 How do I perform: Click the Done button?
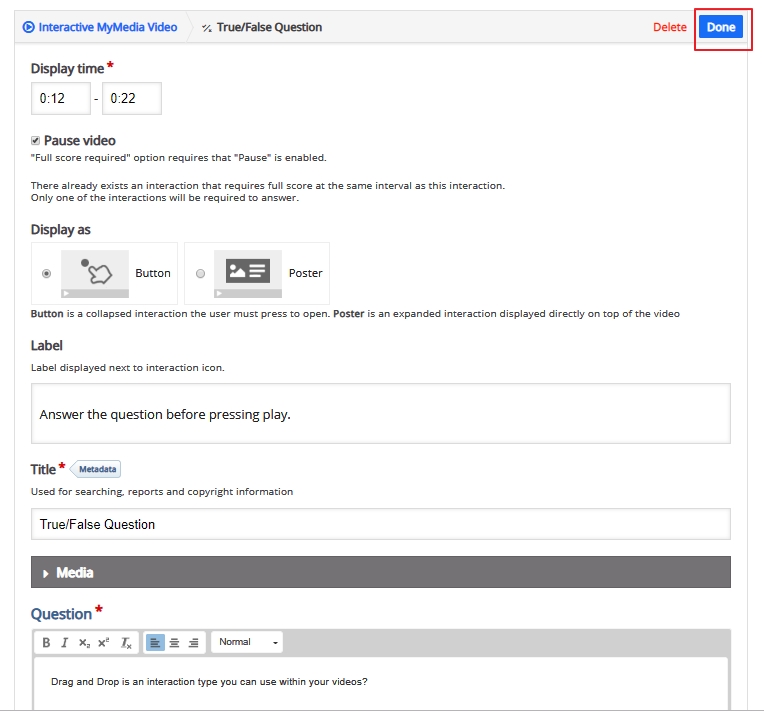[721, 27]
